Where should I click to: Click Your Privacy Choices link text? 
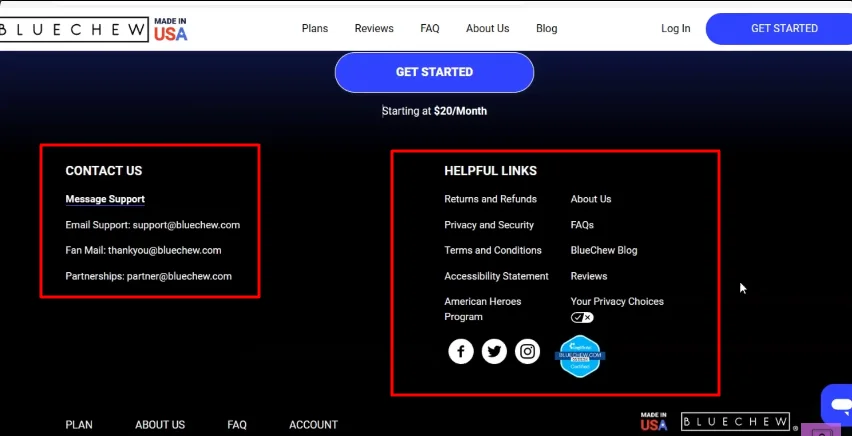(x=617, y=302)
